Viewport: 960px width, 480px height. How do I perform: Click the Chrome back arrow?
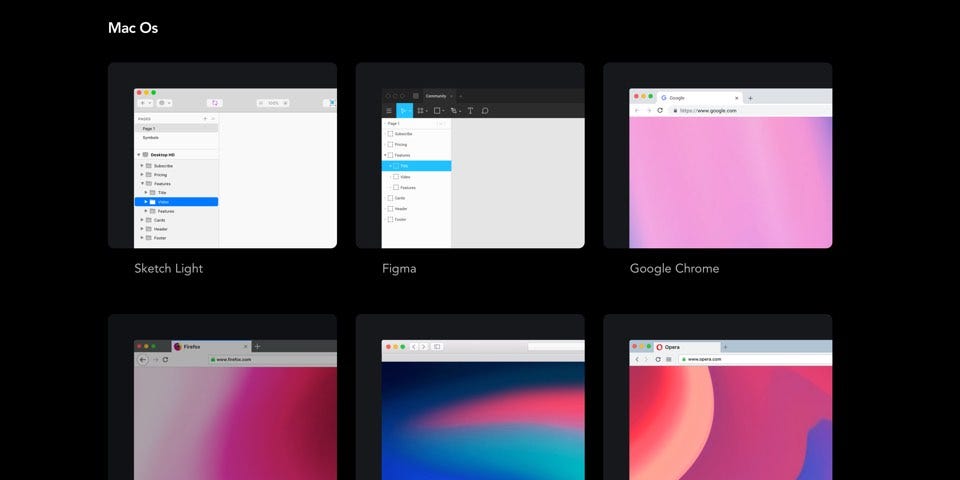tap(637, 110)
